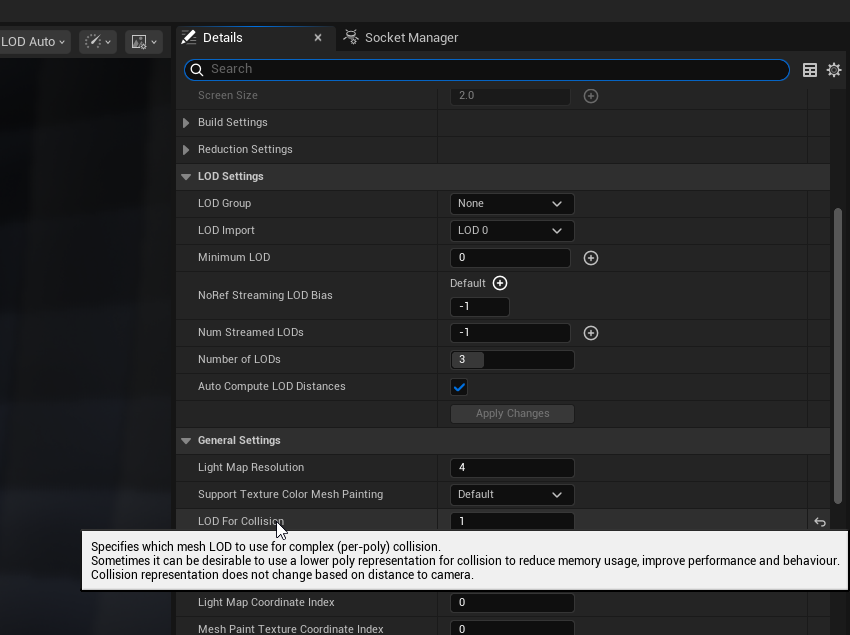Open Support Texture Color Mesh Painting dropdown

[x=512, y=495]
